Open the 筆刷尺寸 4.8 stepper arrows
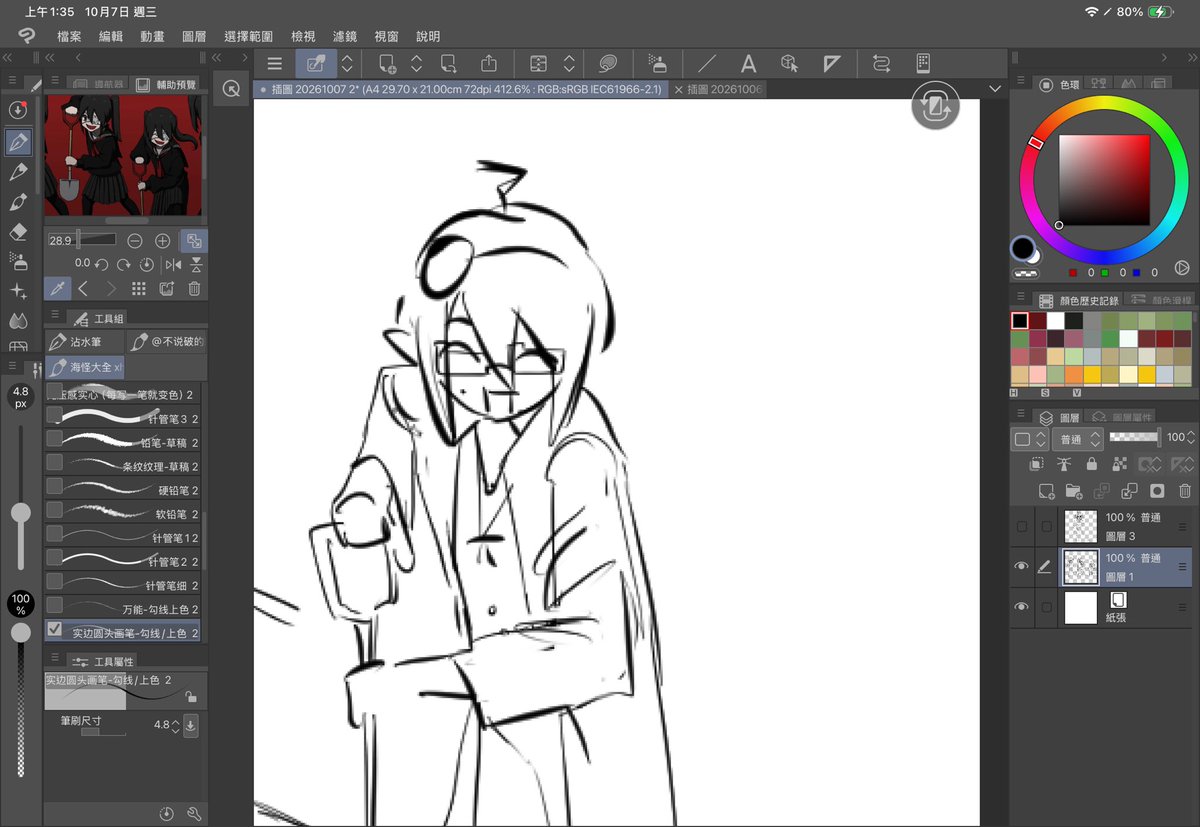Viewport: 1200px width, 827px height. [x=176, y=725]
